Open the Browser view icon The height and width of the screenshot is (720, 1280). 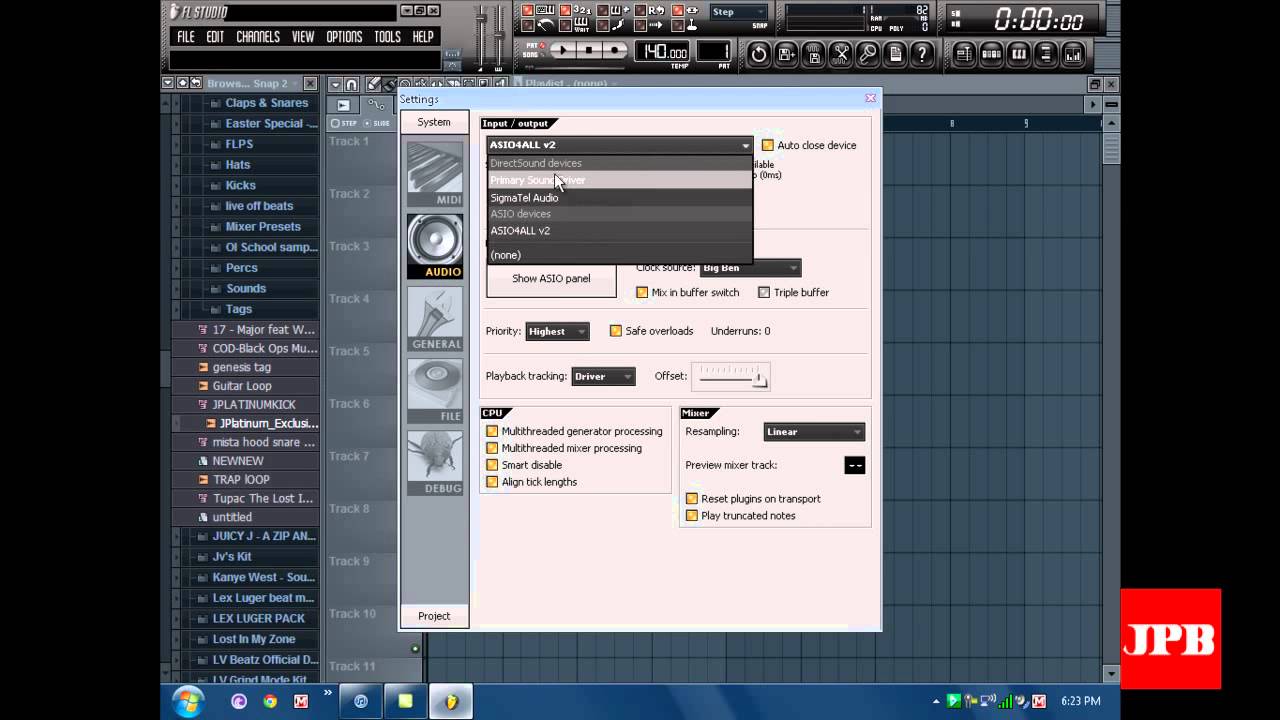point(1045,53)
